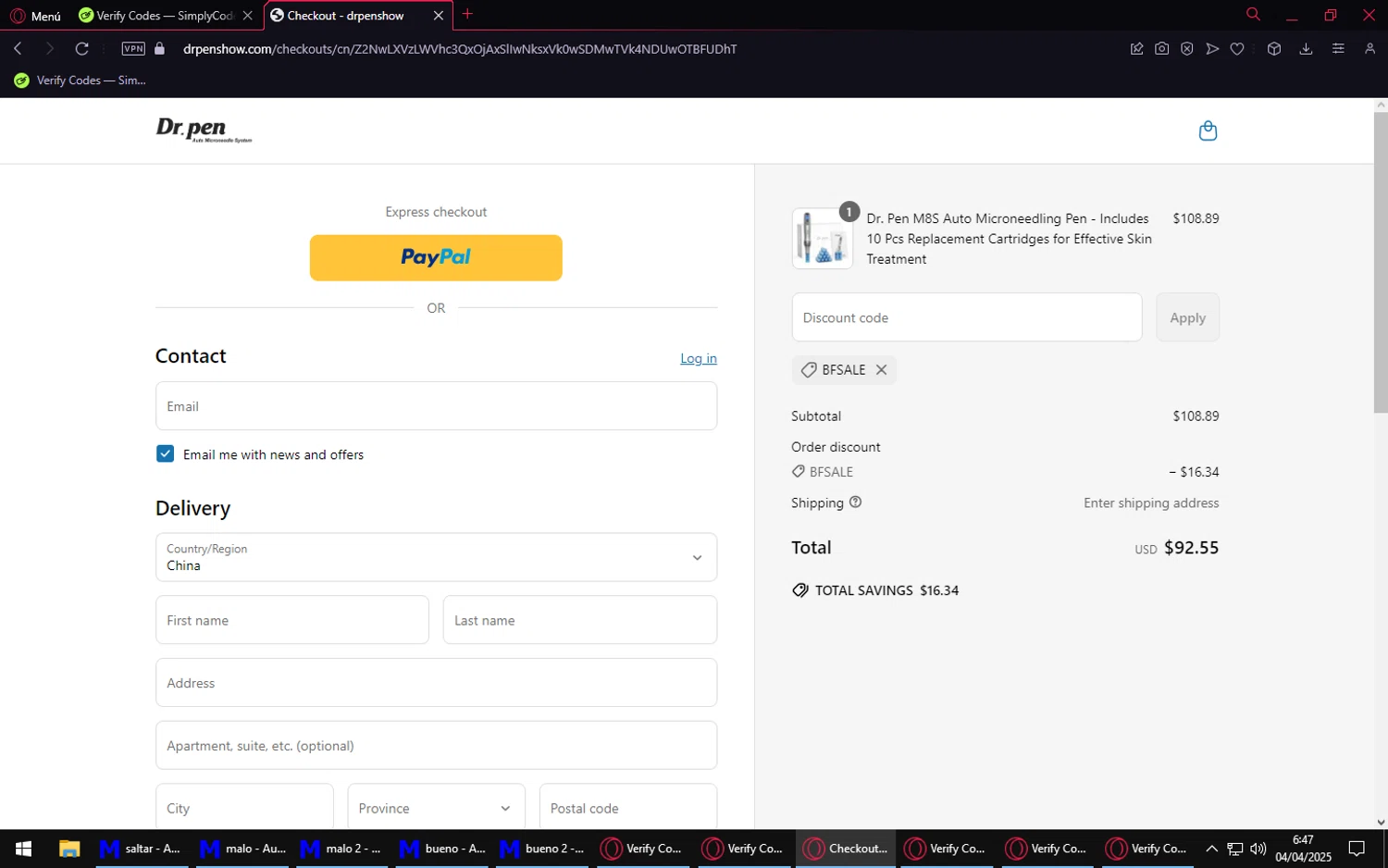Open the extensions cube icon
This screenshot has height=868, width=1388.
click(x=1274, y=48)
